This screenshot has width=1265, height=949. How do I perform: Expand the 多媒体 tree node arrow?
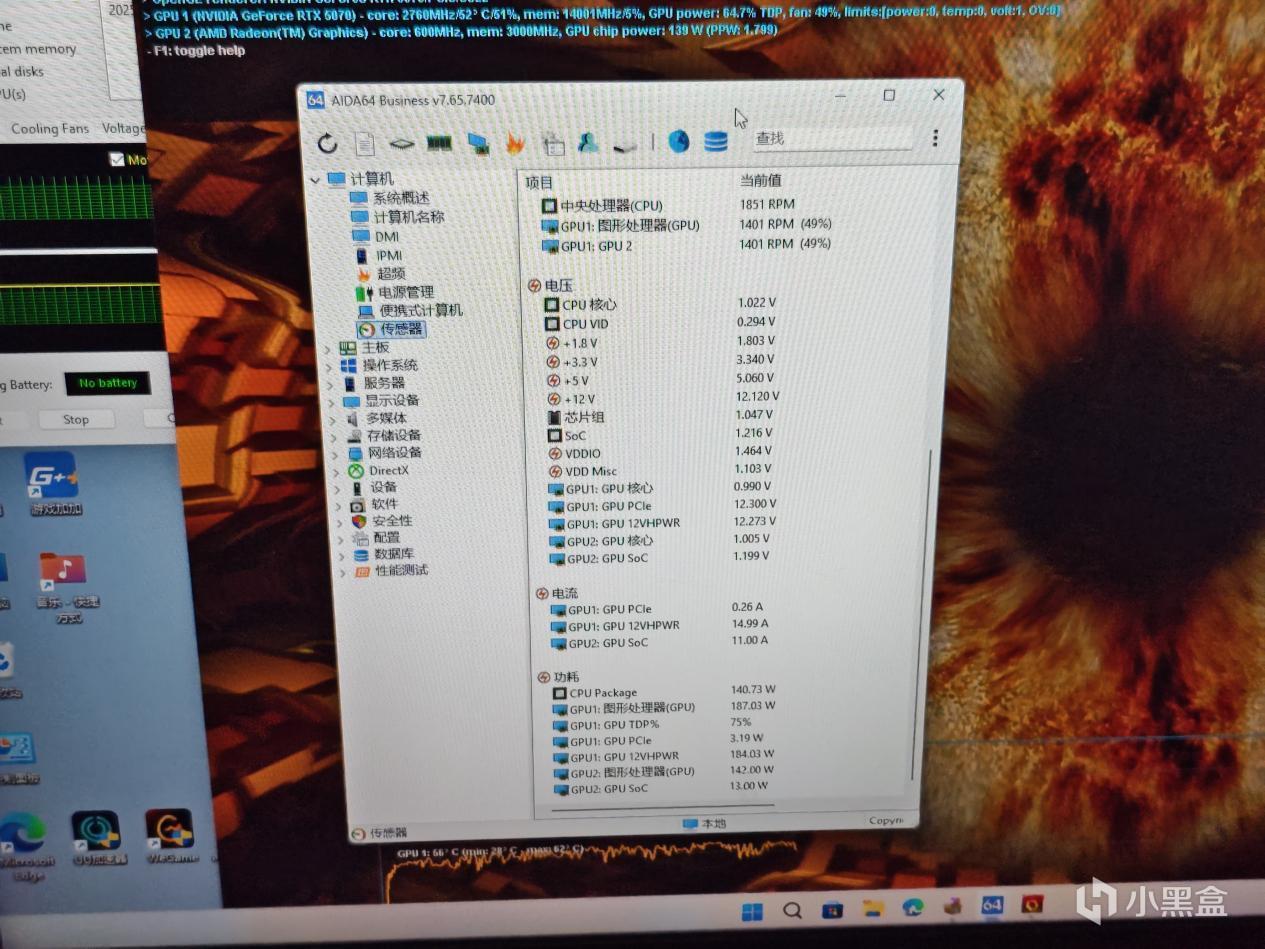pos(333,419)
